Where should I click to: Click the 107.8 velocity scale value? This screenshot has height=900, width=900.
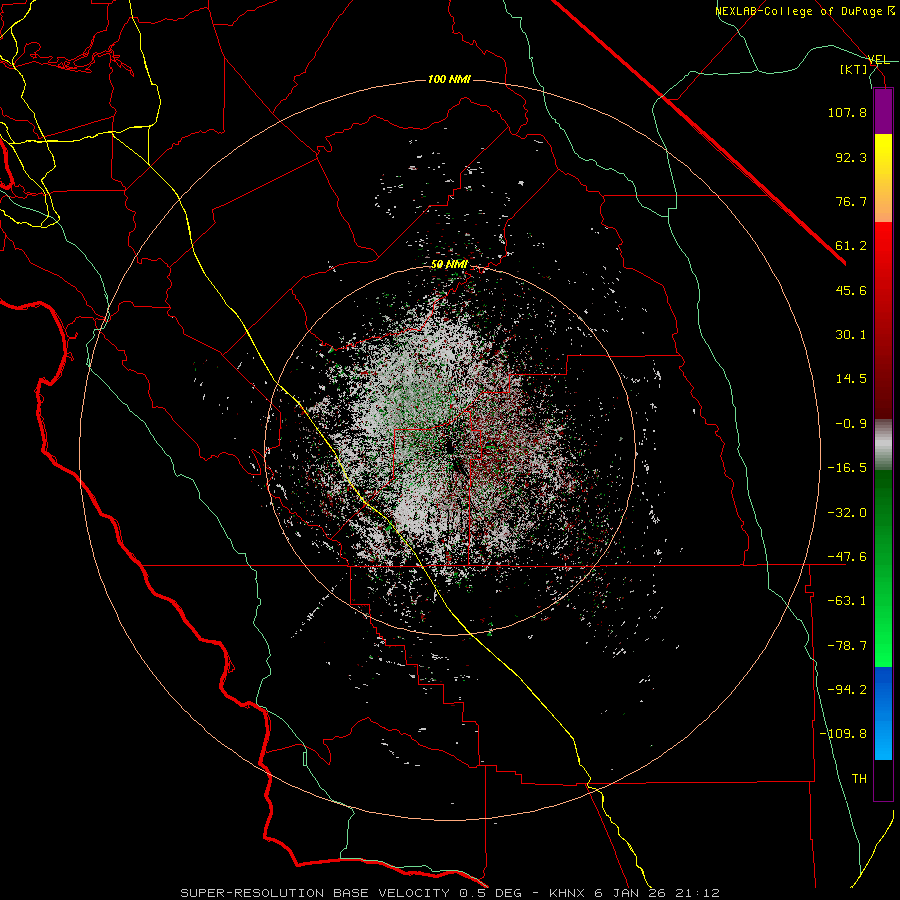847,112
